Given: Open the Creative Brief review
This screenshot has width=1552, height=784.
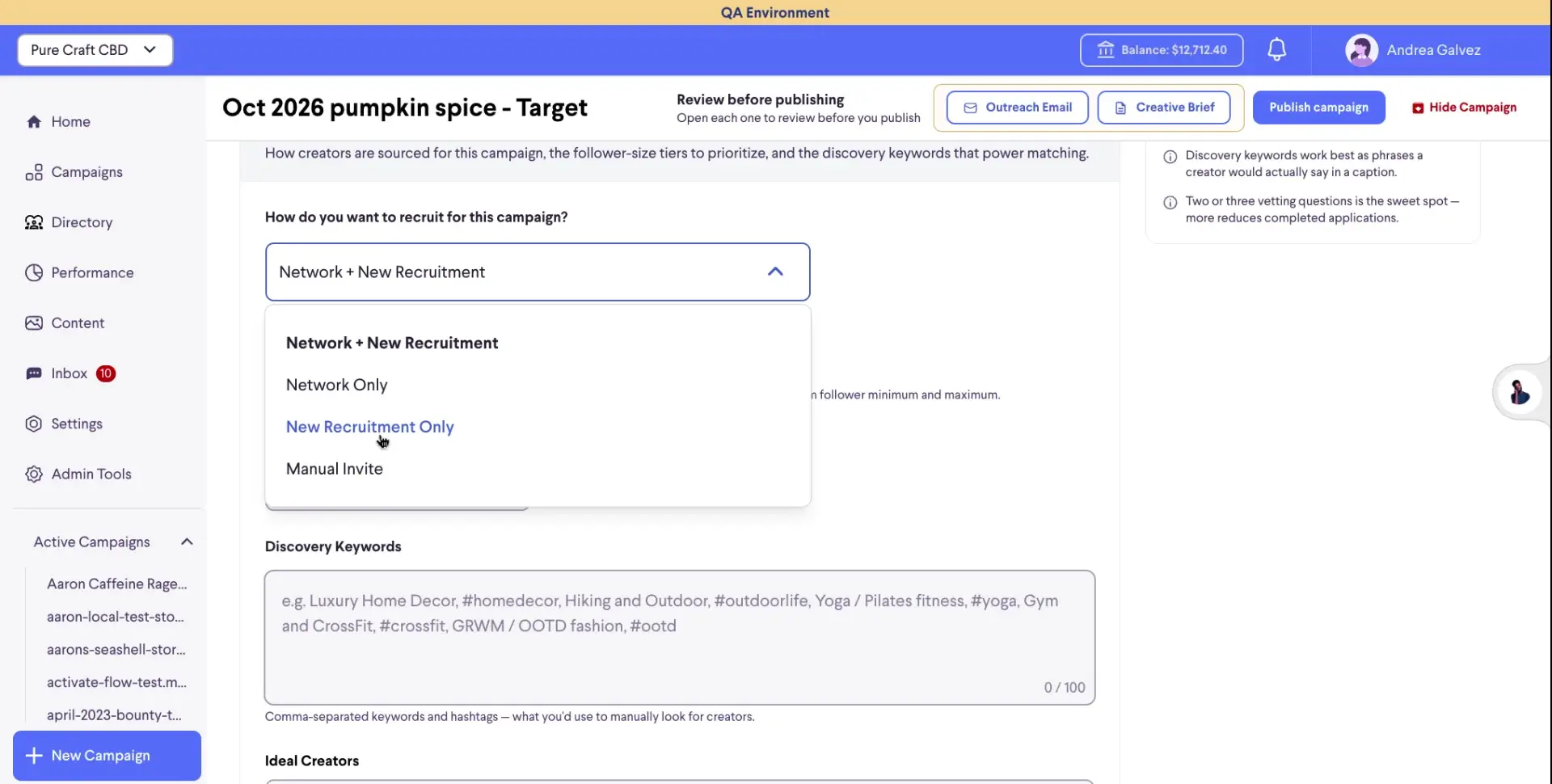Looking at the screenshot, I should 1164,107.
